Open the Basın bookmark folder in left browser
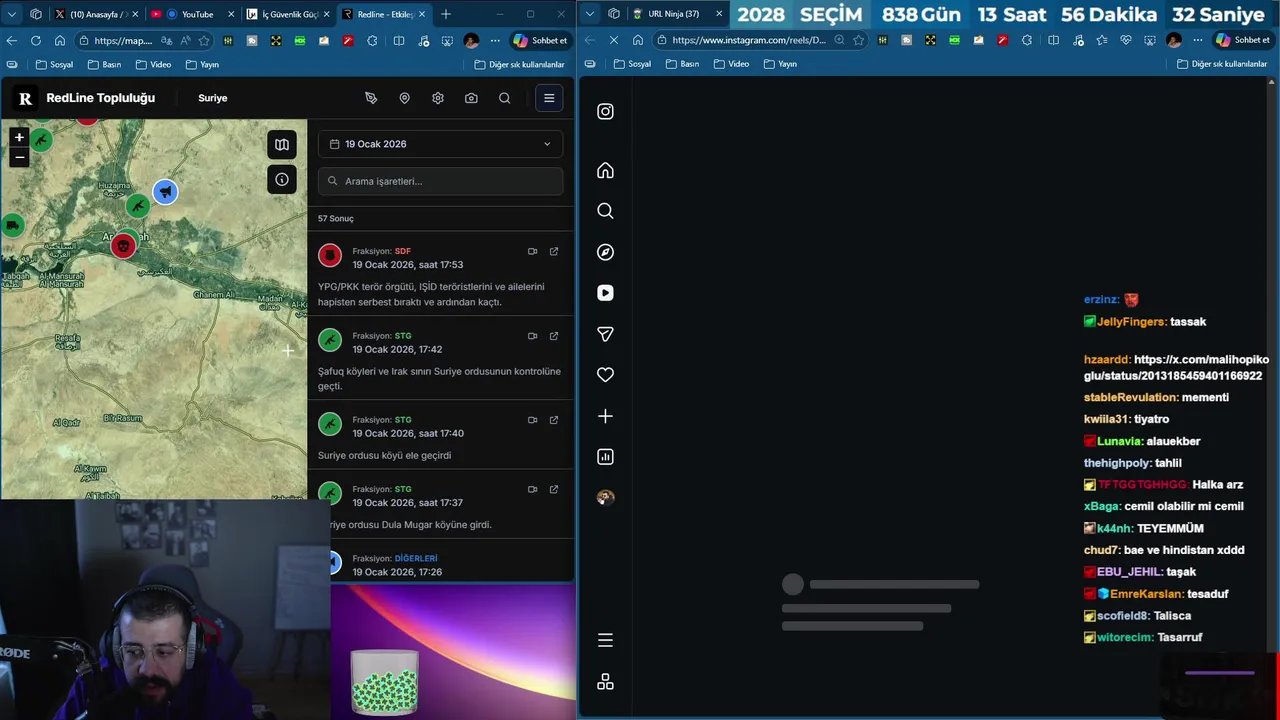 [x=104, y=64]
